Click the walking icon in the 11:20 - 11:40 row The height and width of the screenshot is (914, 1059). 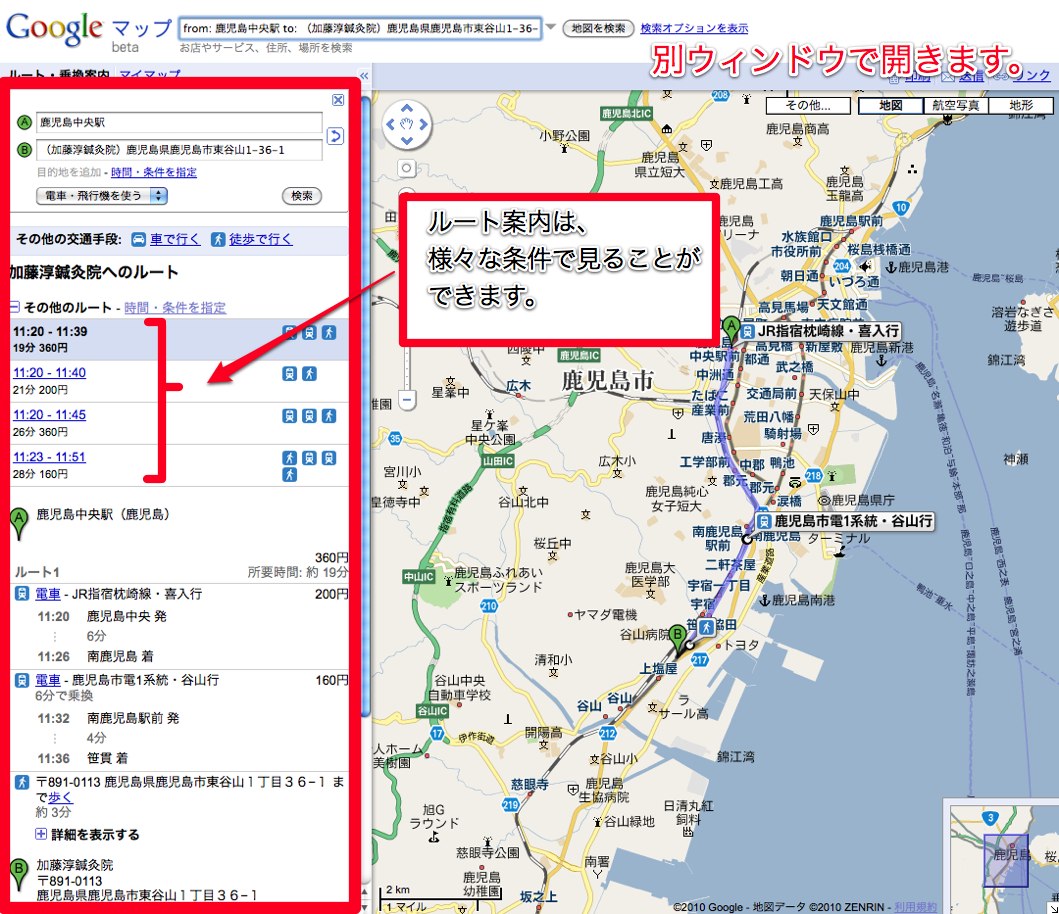tap(309, 374)
